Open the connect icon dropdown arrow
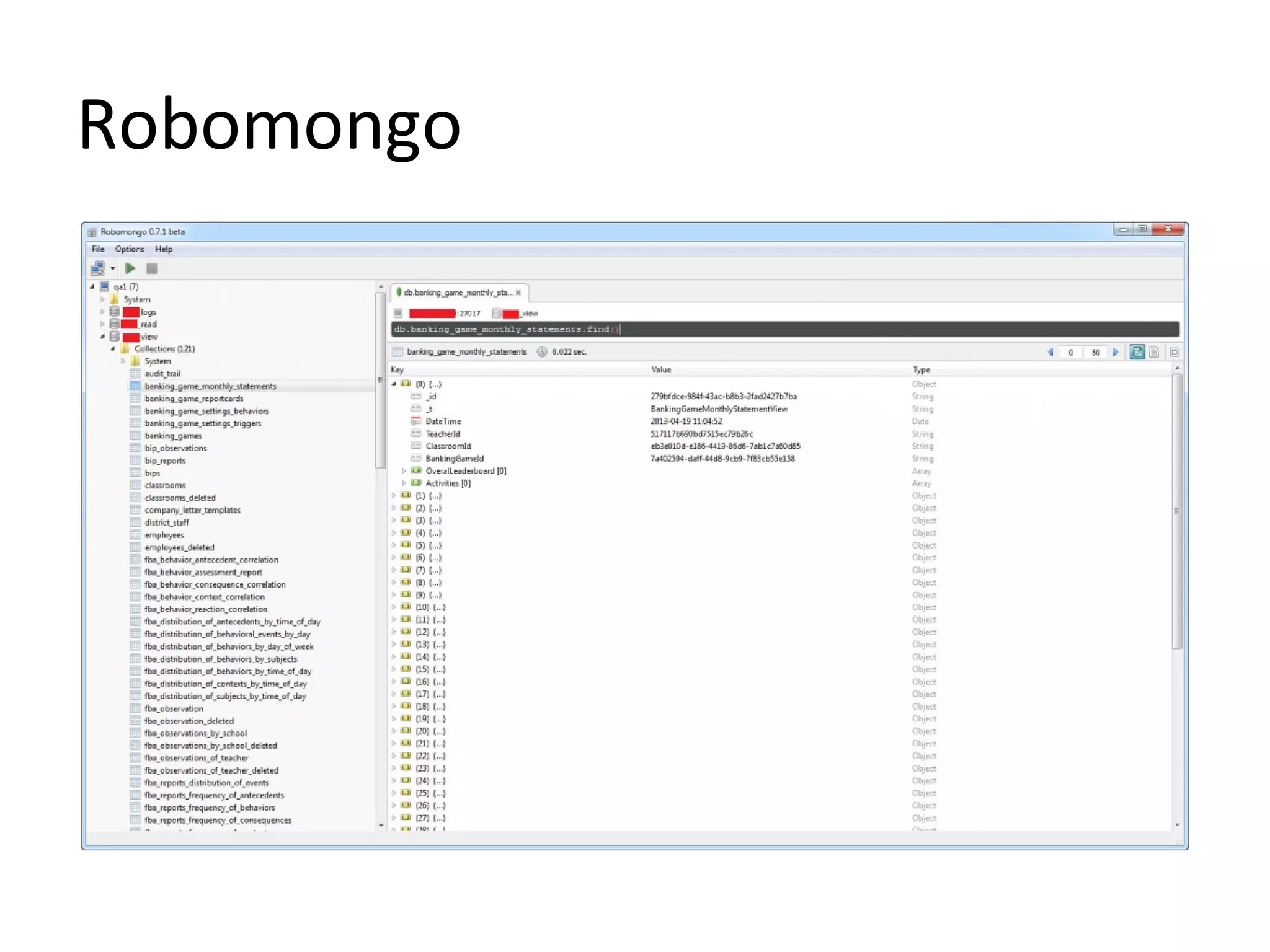 113,269
